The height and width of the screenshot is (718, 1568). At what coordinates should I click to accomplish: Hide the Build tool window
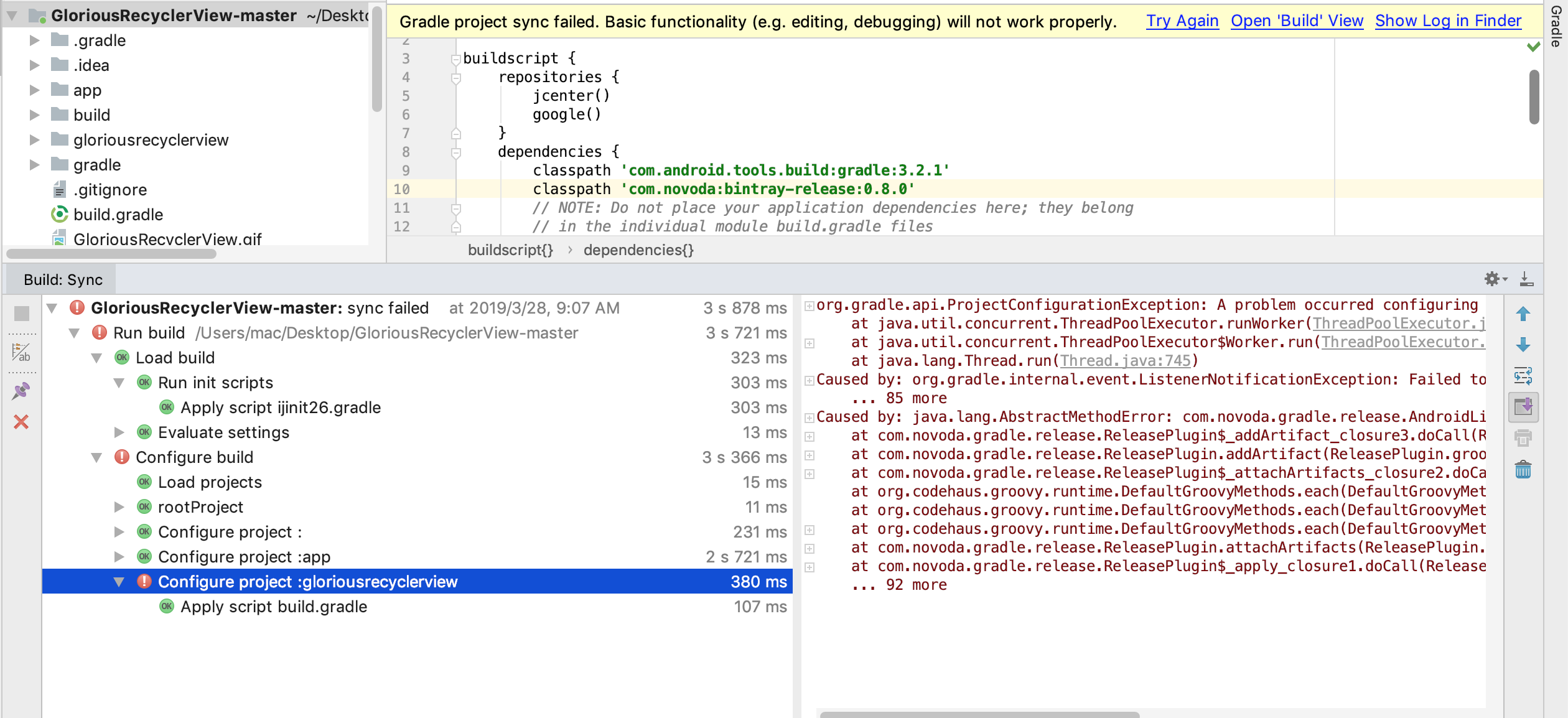pyautogui.click(x=1526, y=279)
